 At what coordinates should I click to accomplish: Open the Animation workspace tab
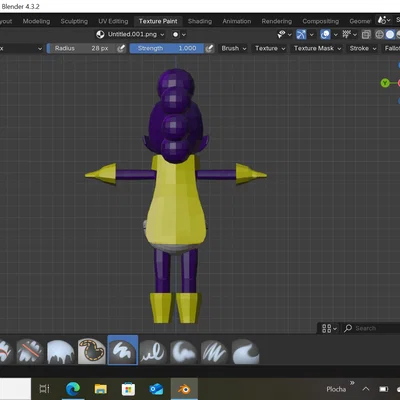[237, 21]
